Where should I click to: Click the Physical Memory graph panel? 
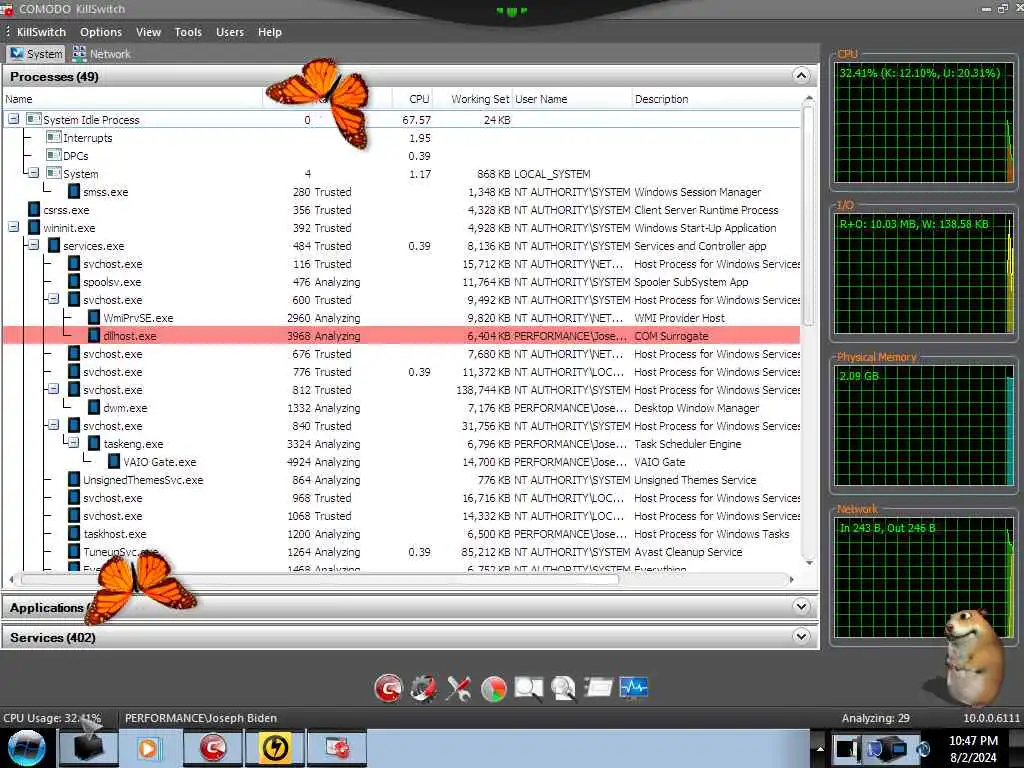923,426
